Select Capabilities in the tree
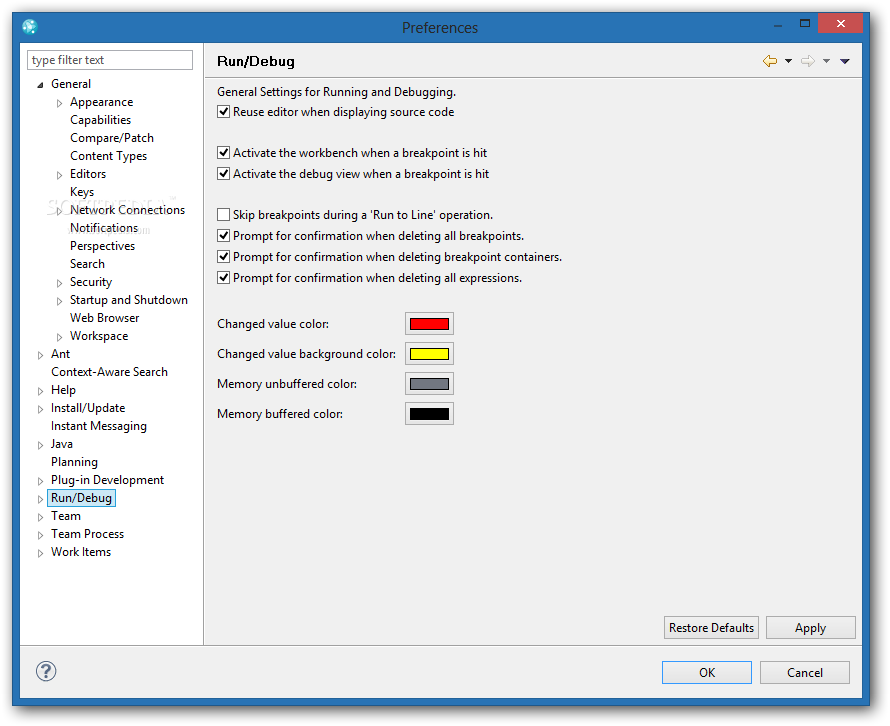 [100, 120]
